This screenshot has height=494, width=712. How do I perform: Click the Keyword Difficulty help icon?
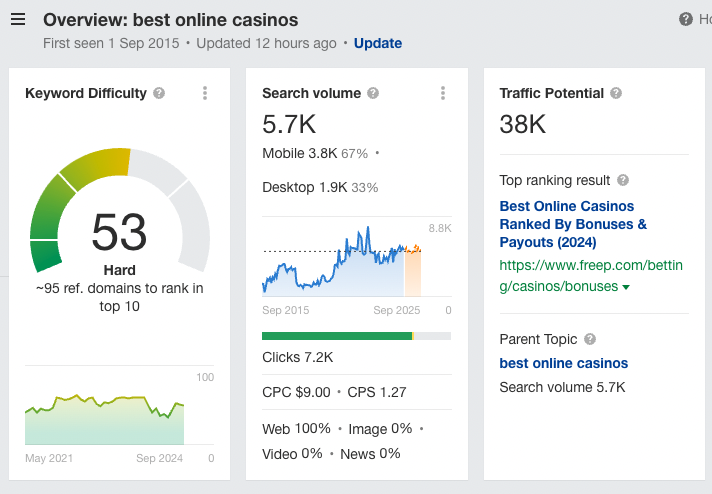pyautogui.click(x=159, y=93)
